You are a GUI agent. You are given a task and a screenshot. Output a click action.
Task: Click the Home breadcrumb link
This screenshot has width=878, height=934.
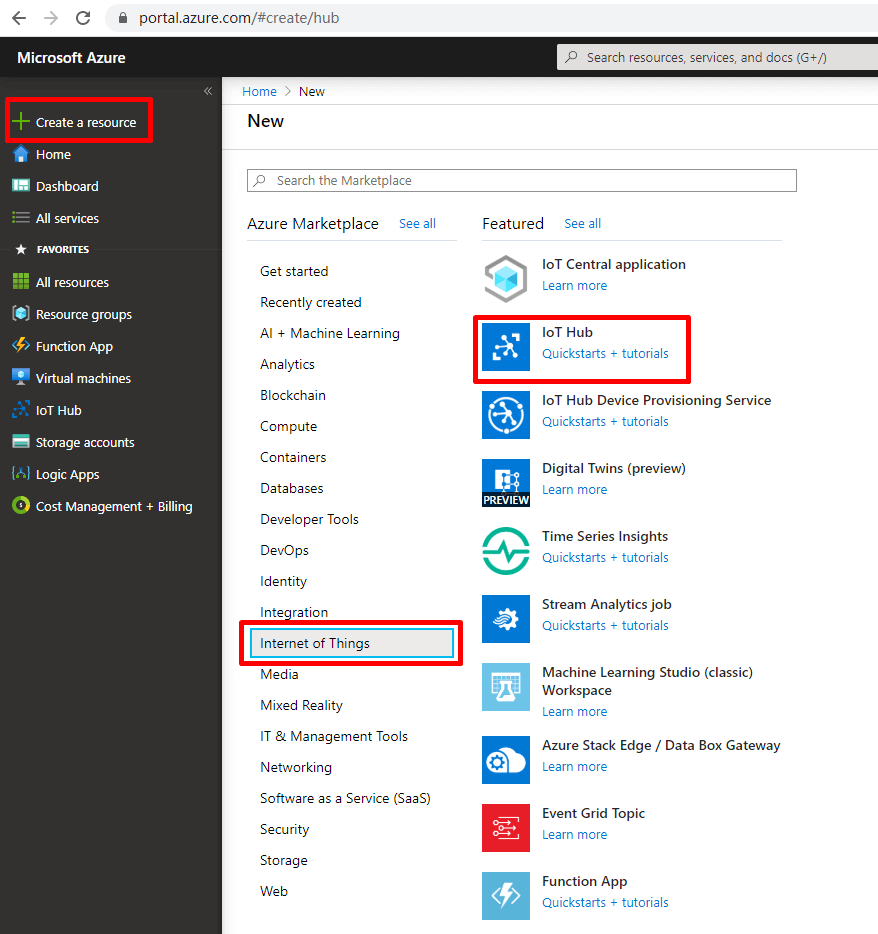pyautogui.click(x=259, y=91)
